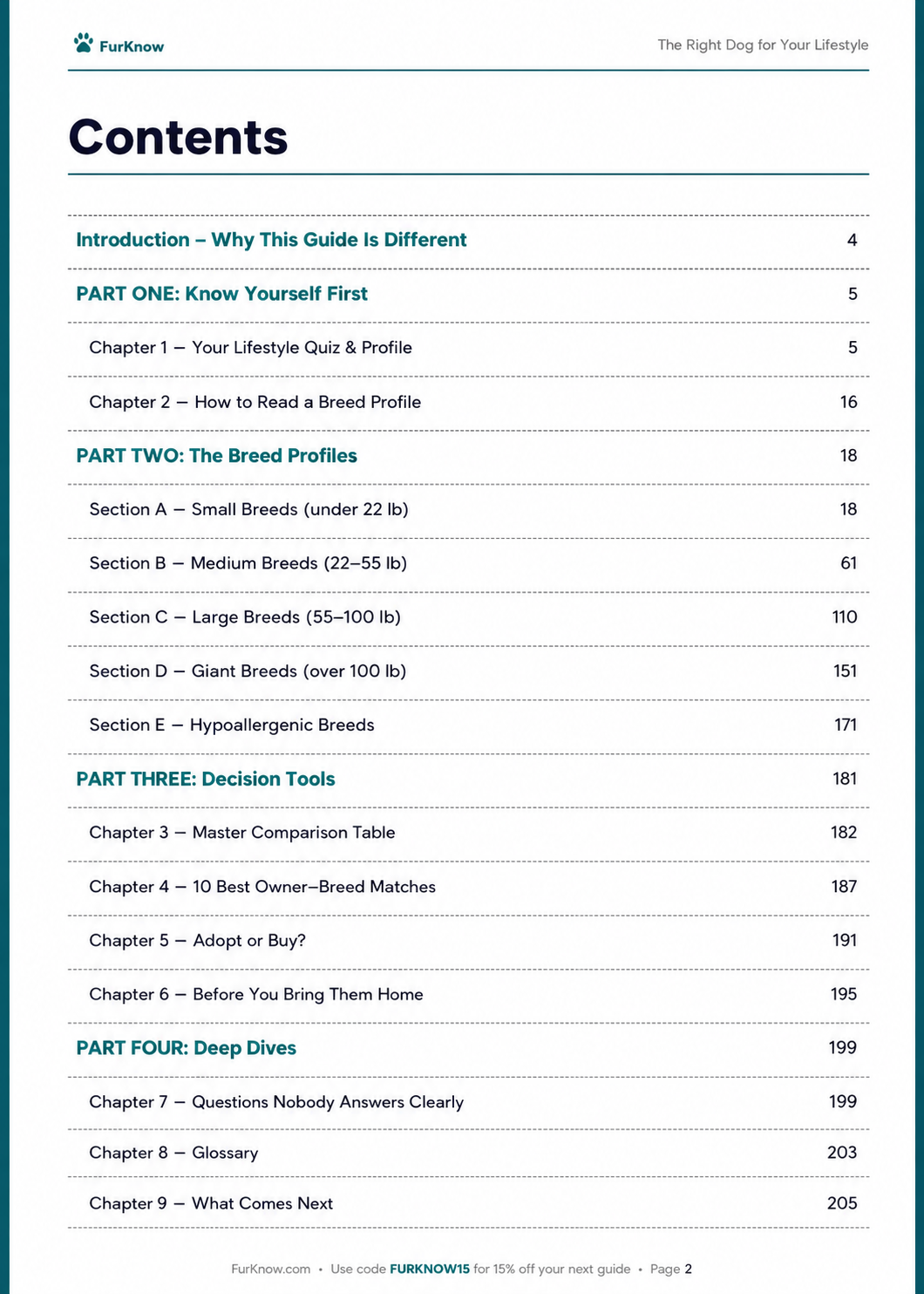Navigate to Section C – Large Breeds
This screenshot has width=924, height=1294.
pos(468,618)
